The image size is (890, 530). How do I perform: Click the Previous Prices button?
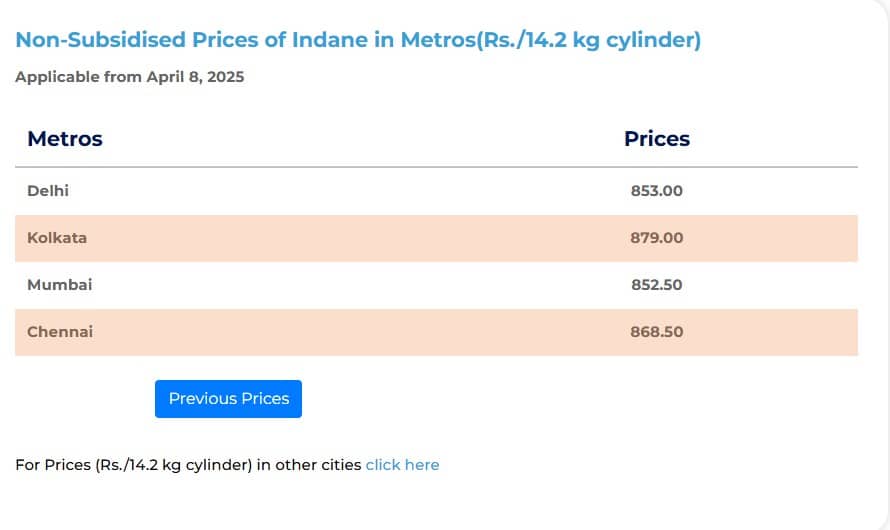click(x=228, y=399)
